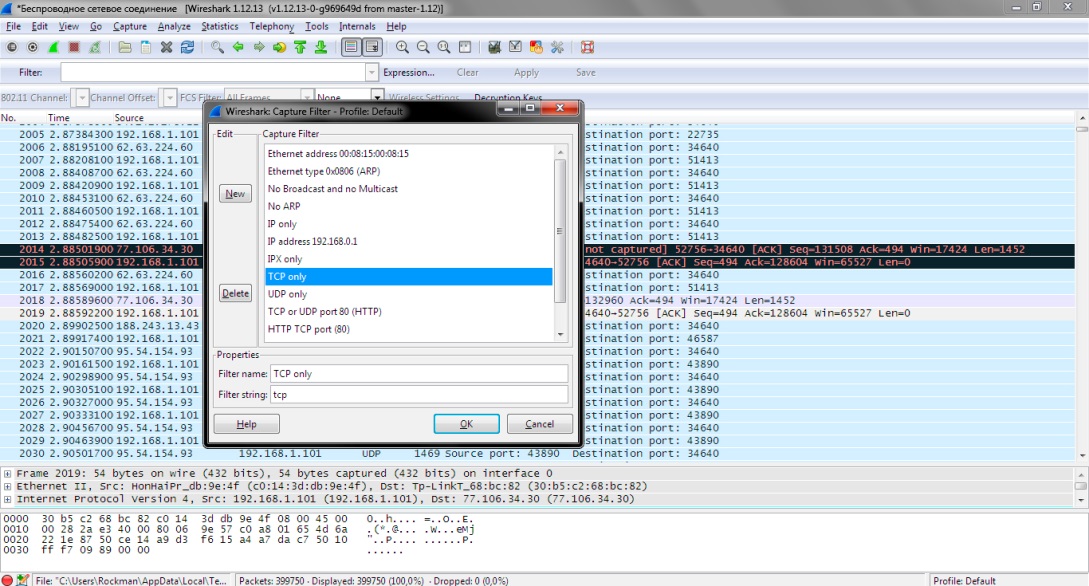Select 'IP address 192.168.0.1' filter

[x=409, y=242]
